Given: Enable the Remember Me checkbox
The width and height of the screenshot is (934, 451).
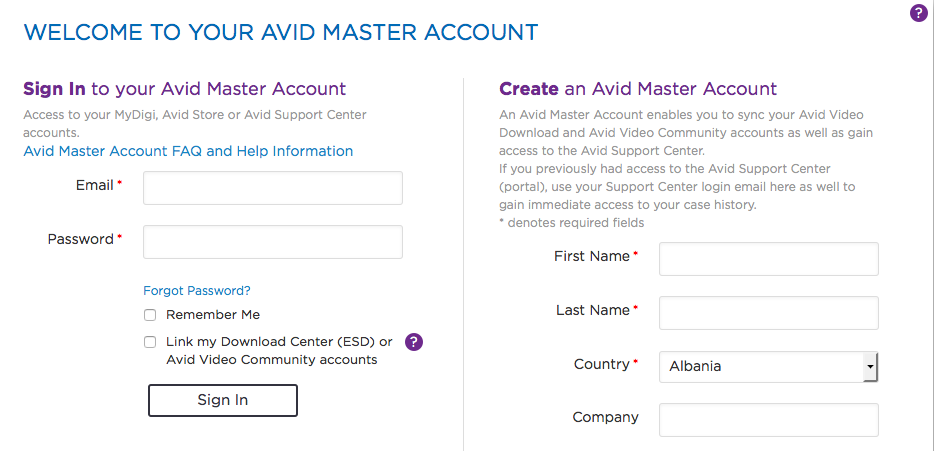Looking at the screenshot, I should coord(150,315).
